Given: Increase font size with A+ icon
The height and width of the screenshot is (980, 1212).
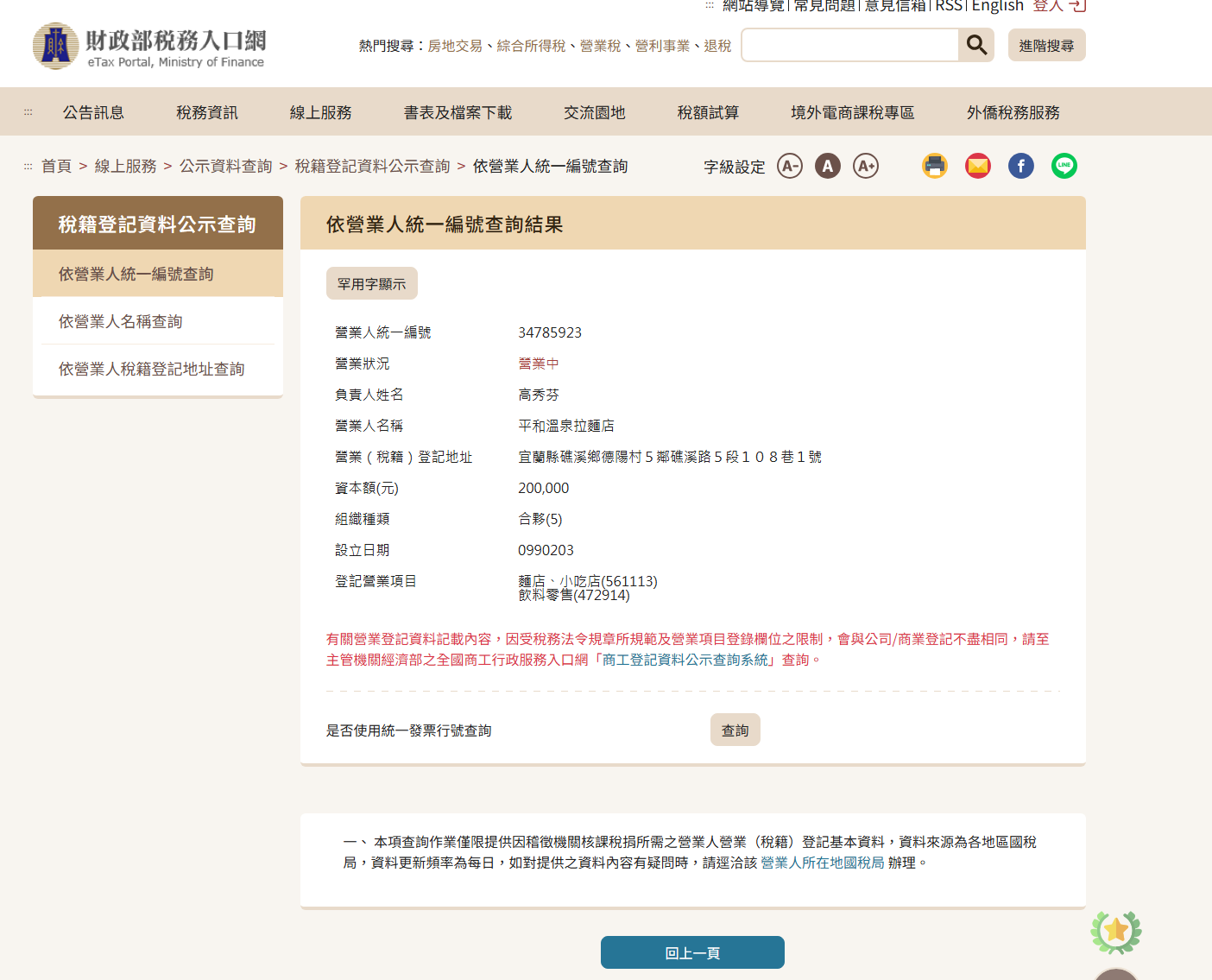Looking at the screenshot, I should (x=866, y=166).
